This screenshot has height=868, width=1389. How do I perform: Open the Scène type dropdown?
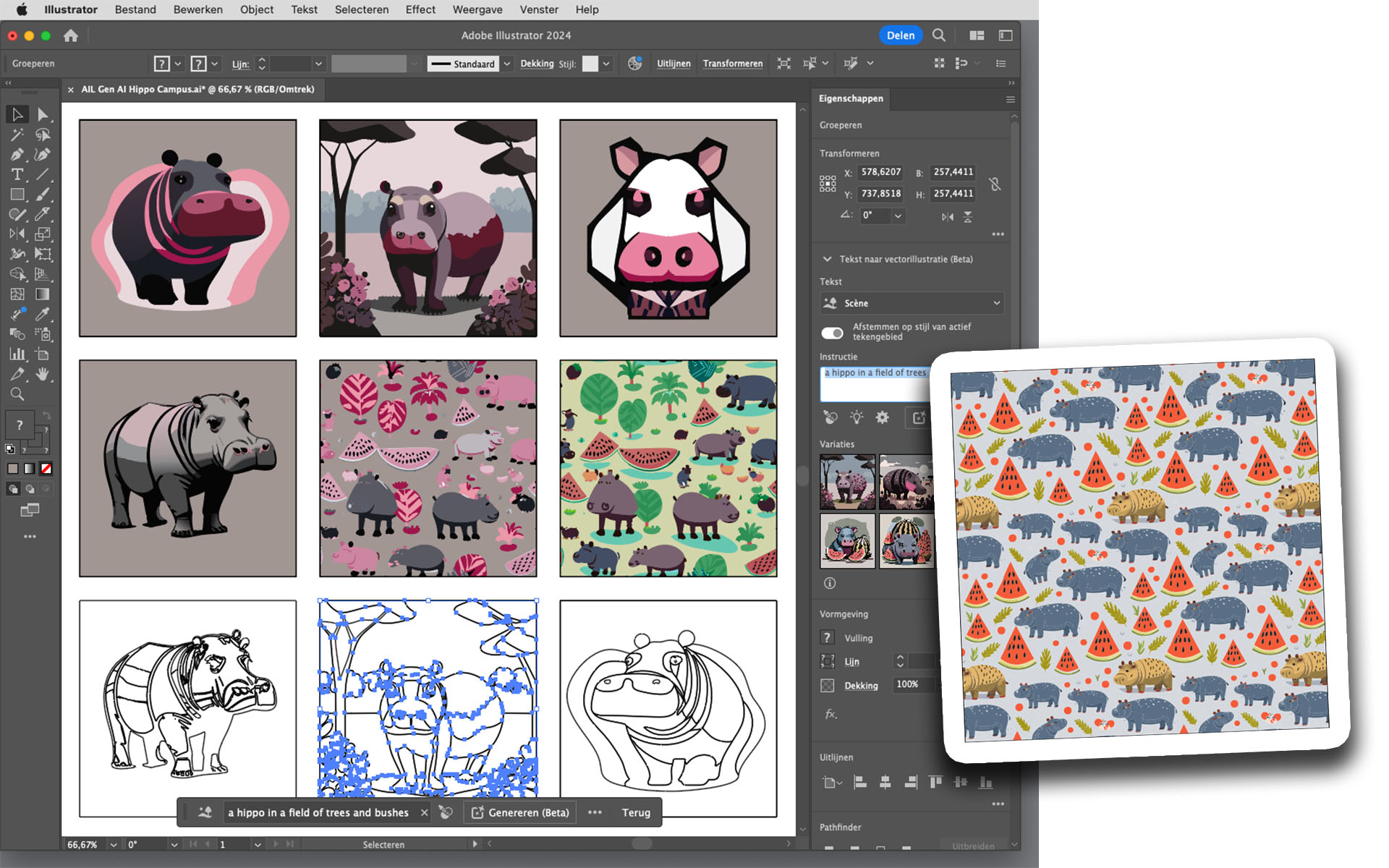coord(912,303)
